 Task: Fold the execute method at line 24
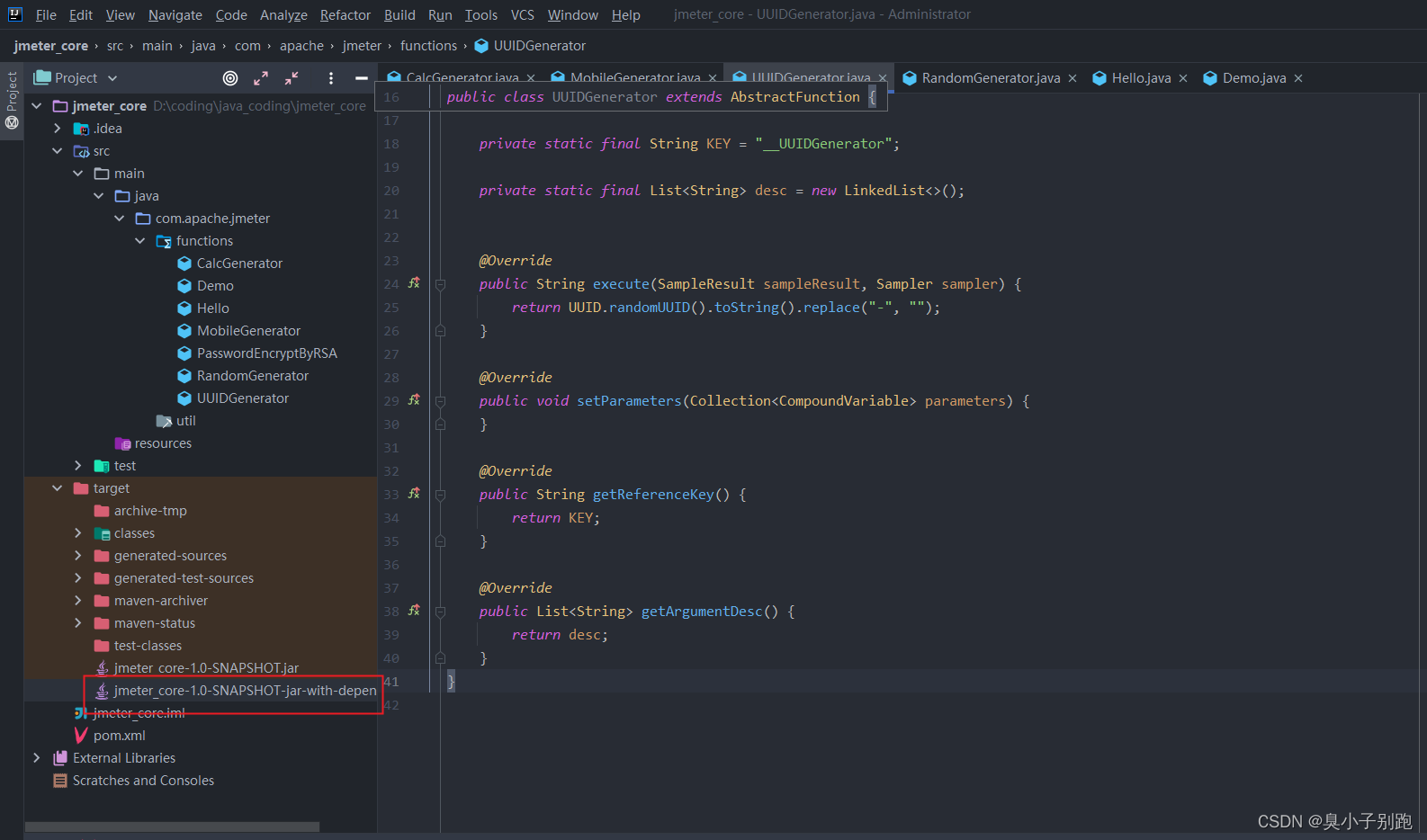click(x=440, y=284)
